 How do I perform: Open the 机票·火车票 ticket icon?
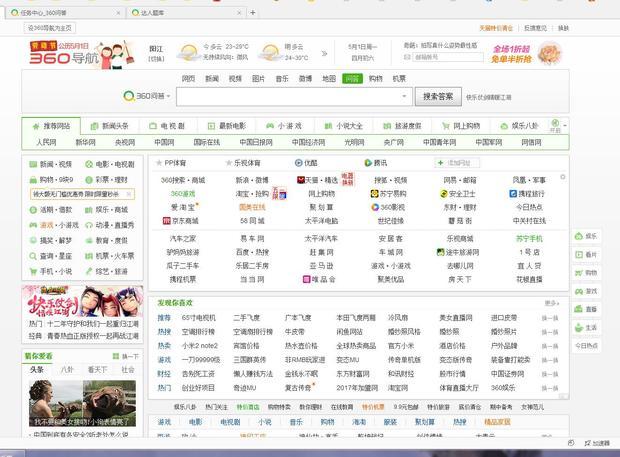[x=89, y=256]
